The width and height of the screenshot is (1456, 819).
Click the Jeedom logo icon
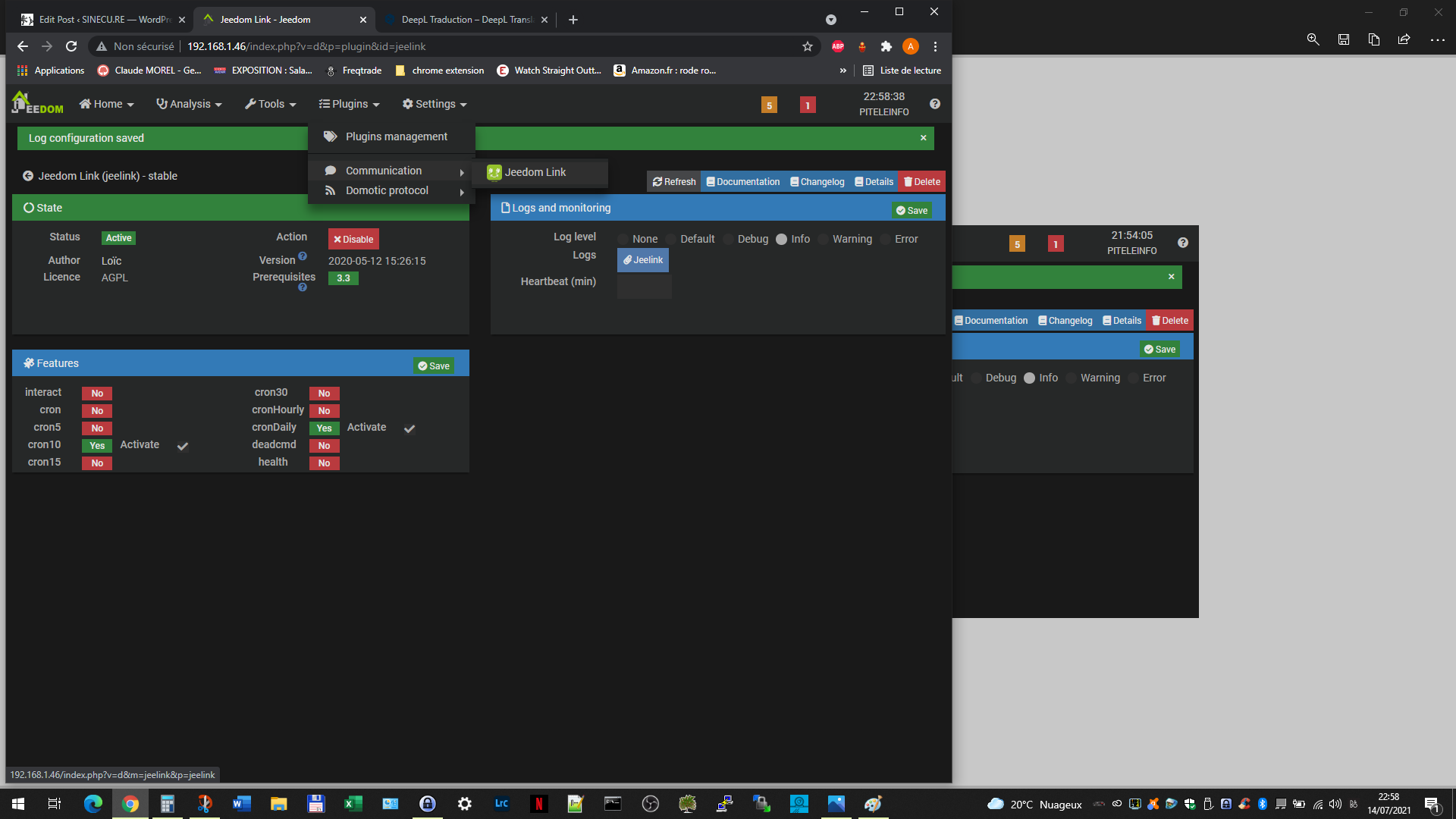coord(37,104)
